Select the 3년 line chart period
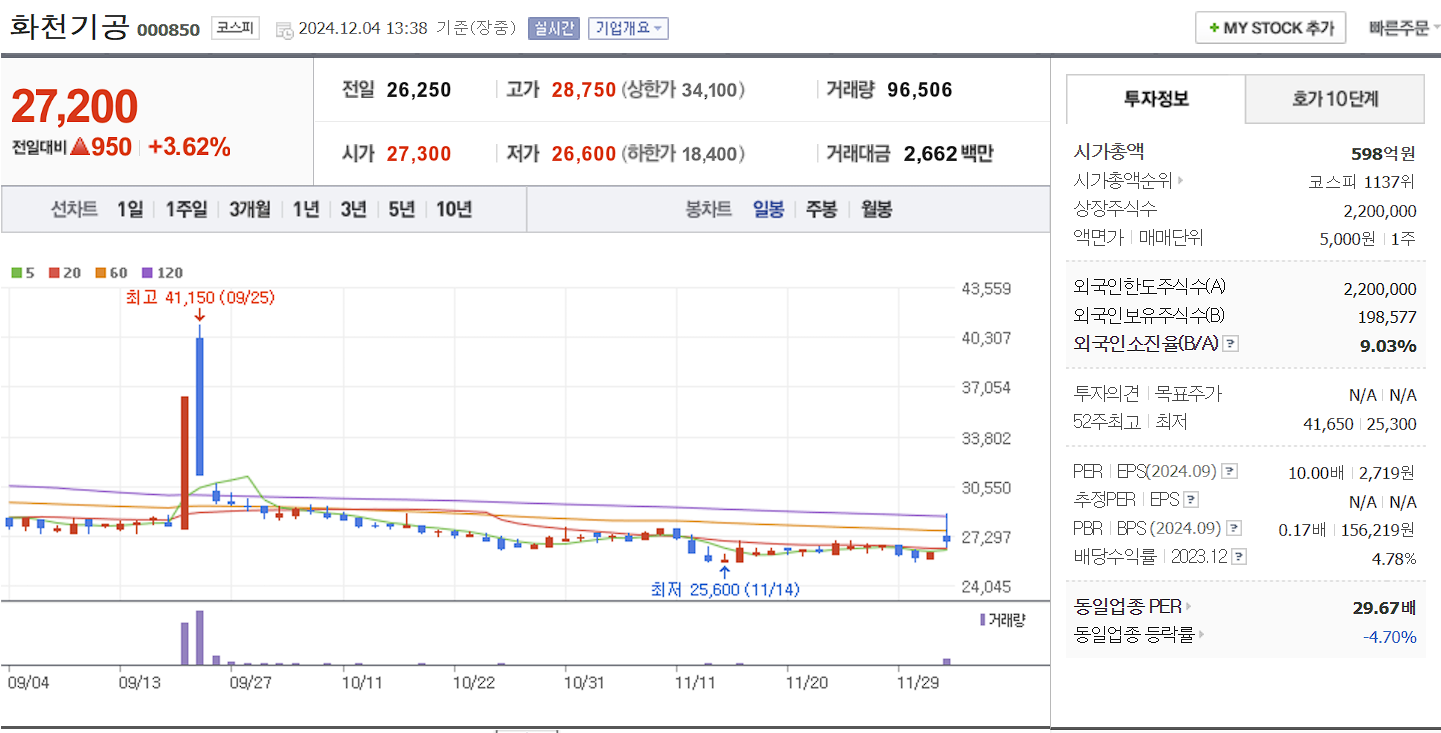Image resolution: width=1441 pixels, height=733 pixels. click(x=353, y=209)
